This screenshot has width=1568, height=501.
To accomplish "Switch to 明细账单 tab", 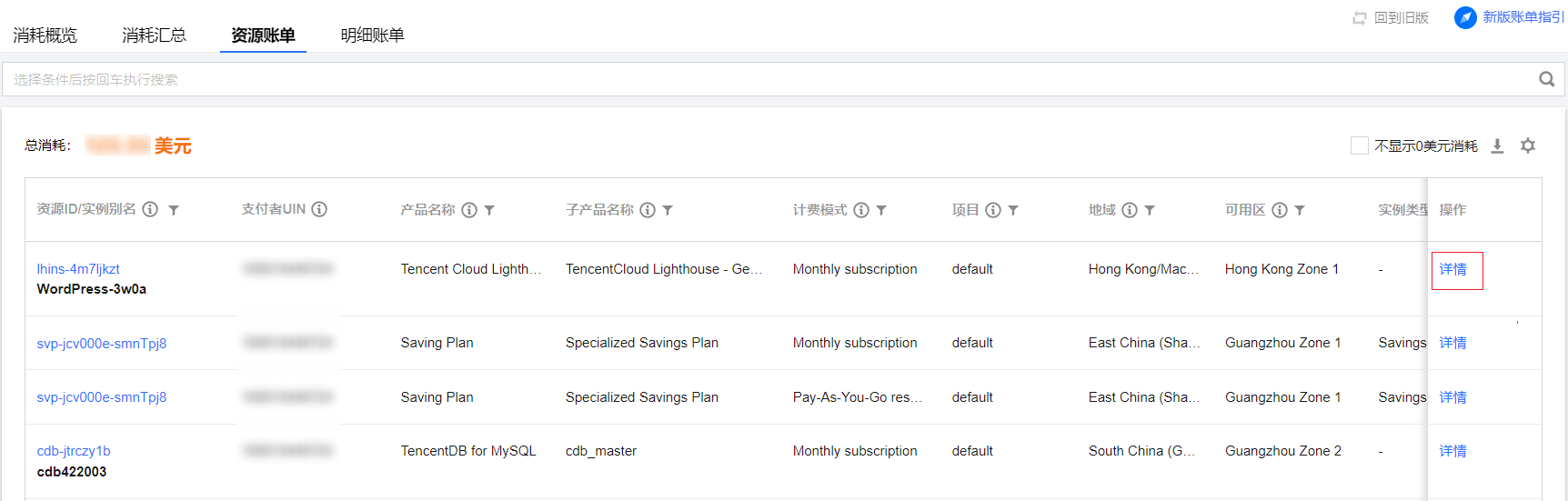I will pyautogui.click(x=372, y=35).
